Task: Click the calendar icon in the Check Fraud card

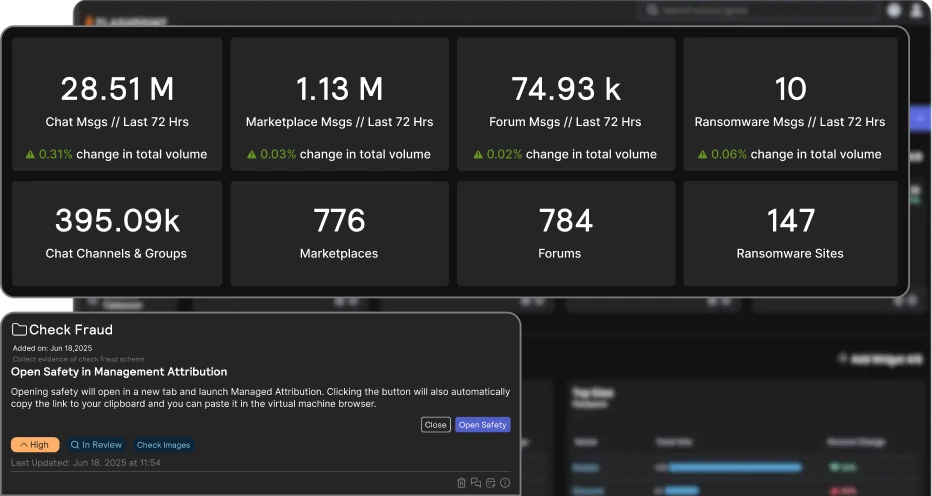Action: 490,483
